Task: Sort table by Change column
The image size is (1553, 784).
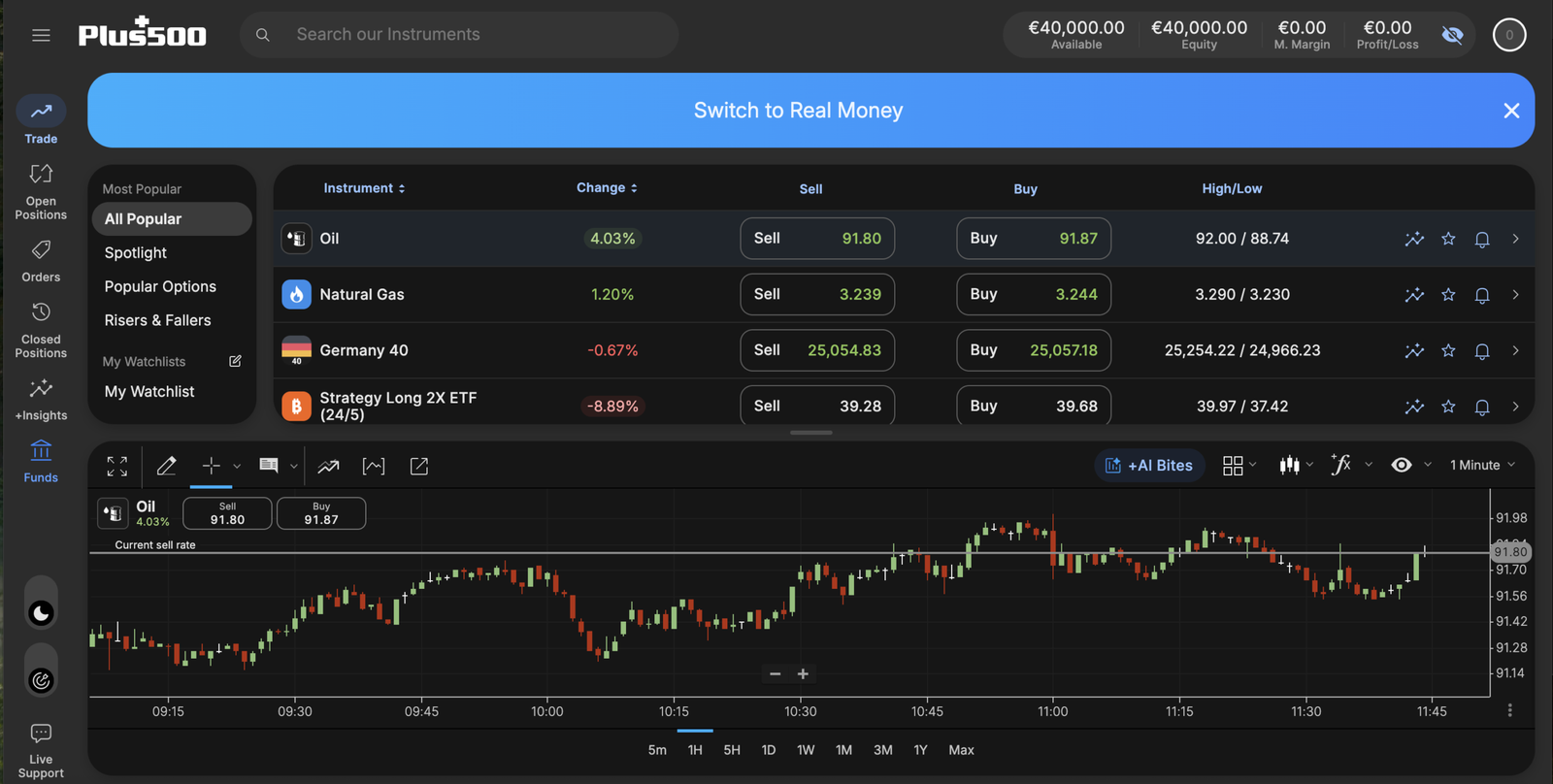Action: [607, 188]
